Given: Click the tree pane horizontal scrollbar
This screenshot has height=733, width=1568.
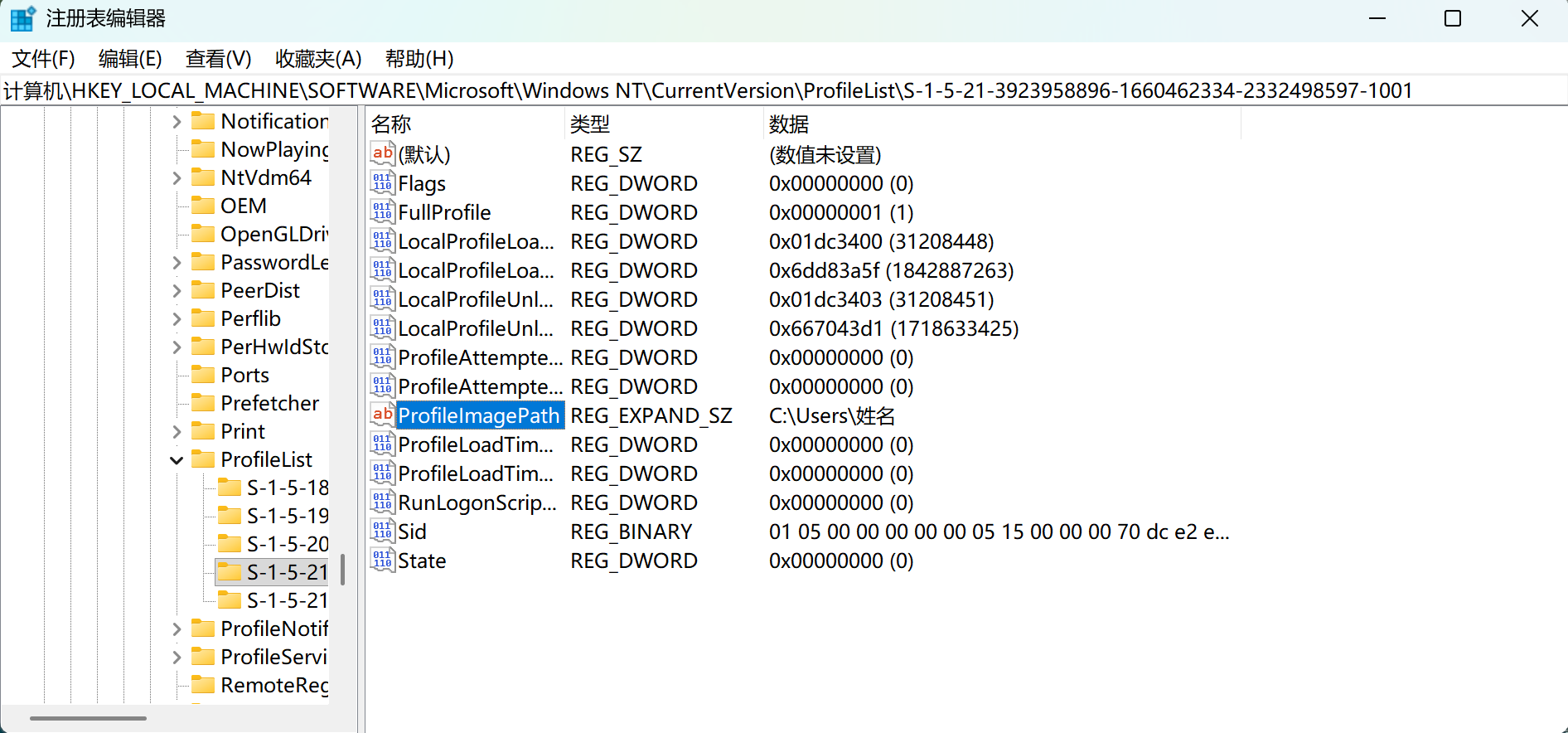Looking at the screenshot, I should click(89, 718).
